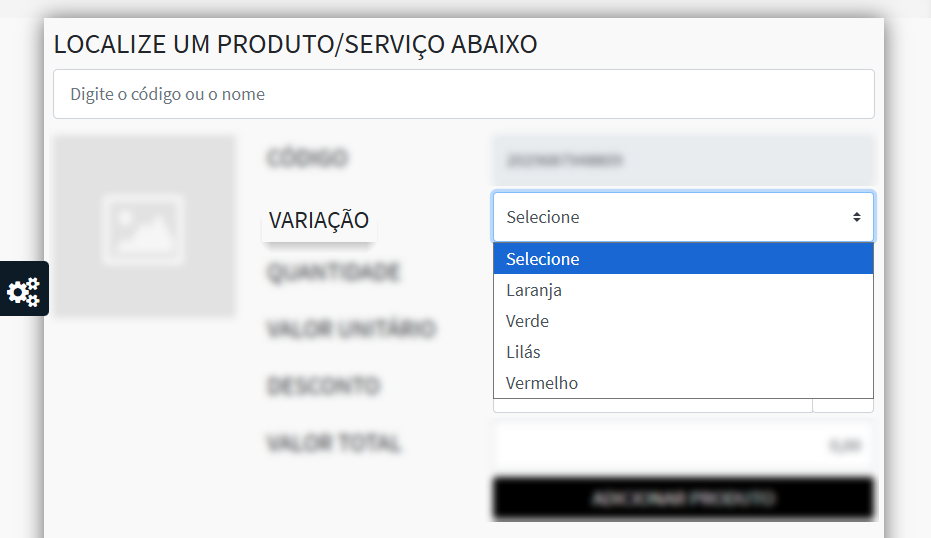Focus the product code or name search field
The image size is (931, 538).
coord(464,94)
